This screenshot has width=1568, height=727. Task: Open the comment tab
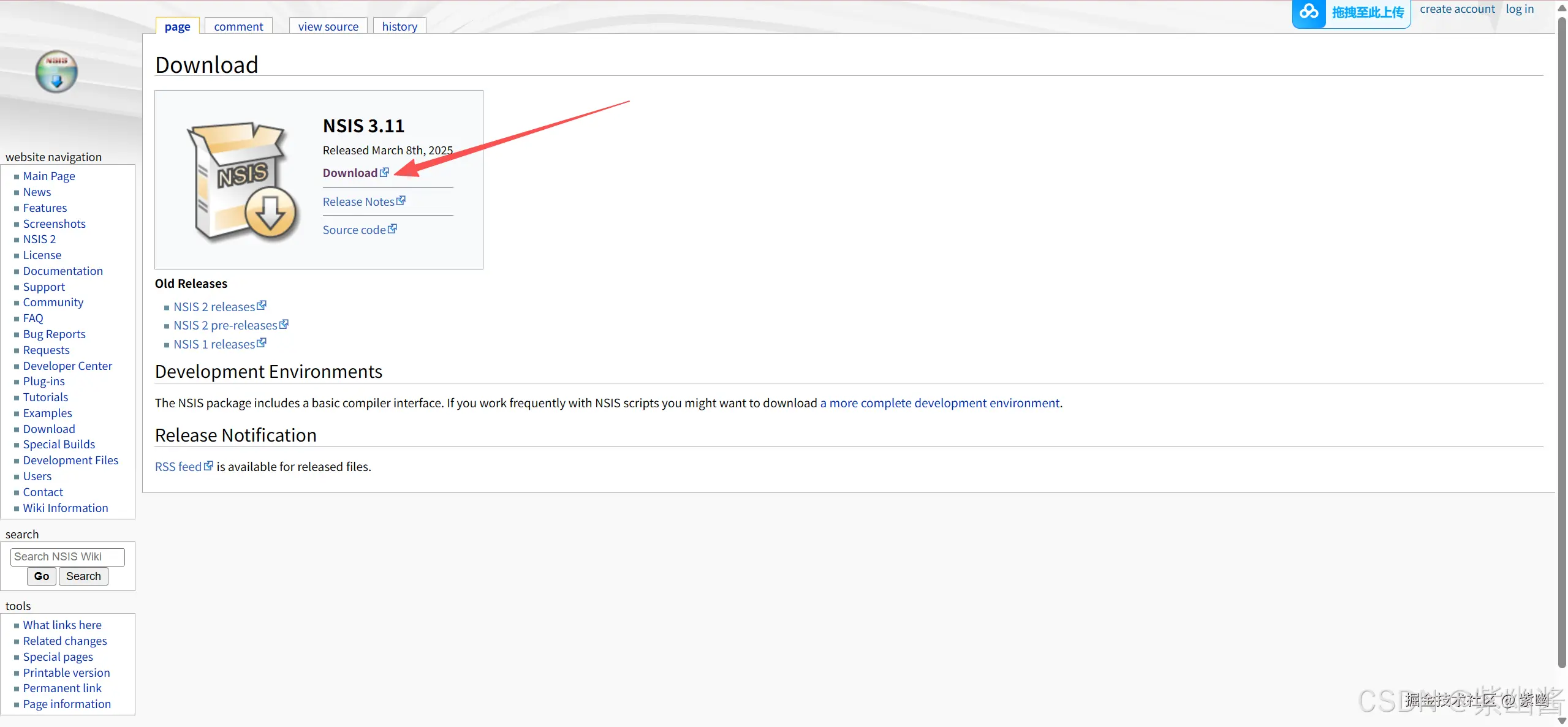coord(238,26)
